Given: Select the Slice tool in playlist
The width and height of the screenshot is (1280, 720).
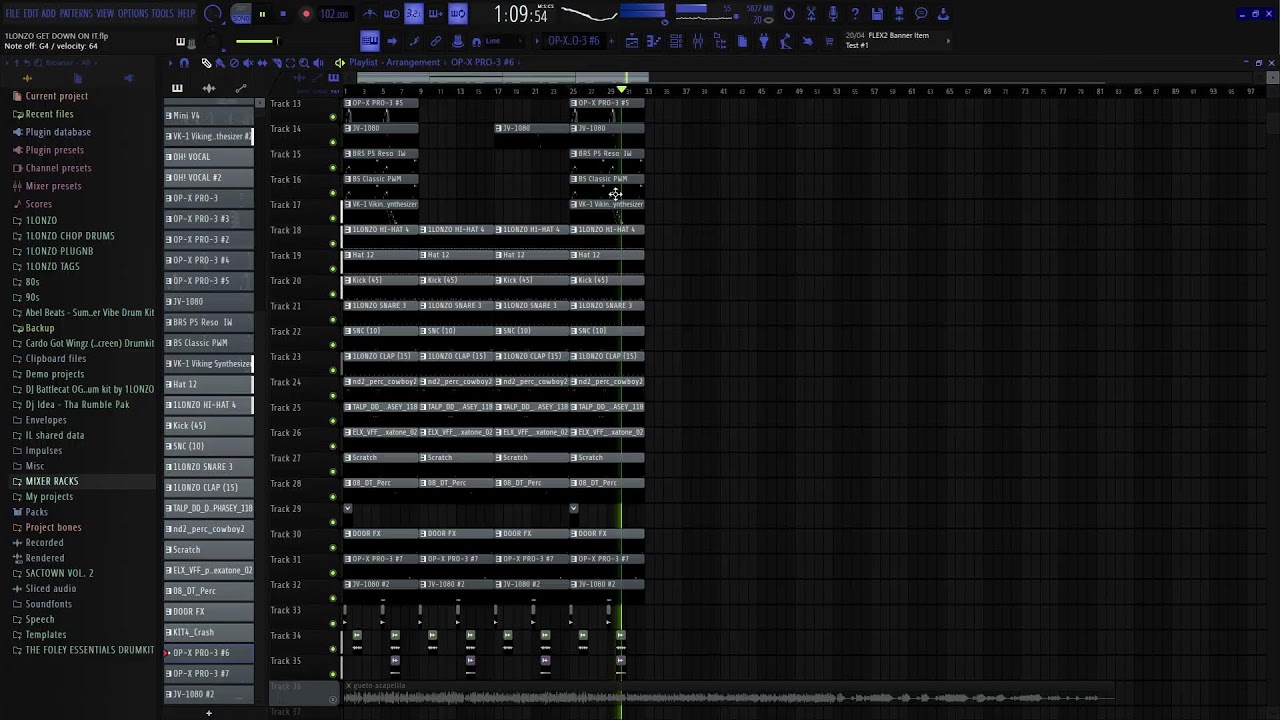Looking at the screenshot, I should [x=276, y=63].
